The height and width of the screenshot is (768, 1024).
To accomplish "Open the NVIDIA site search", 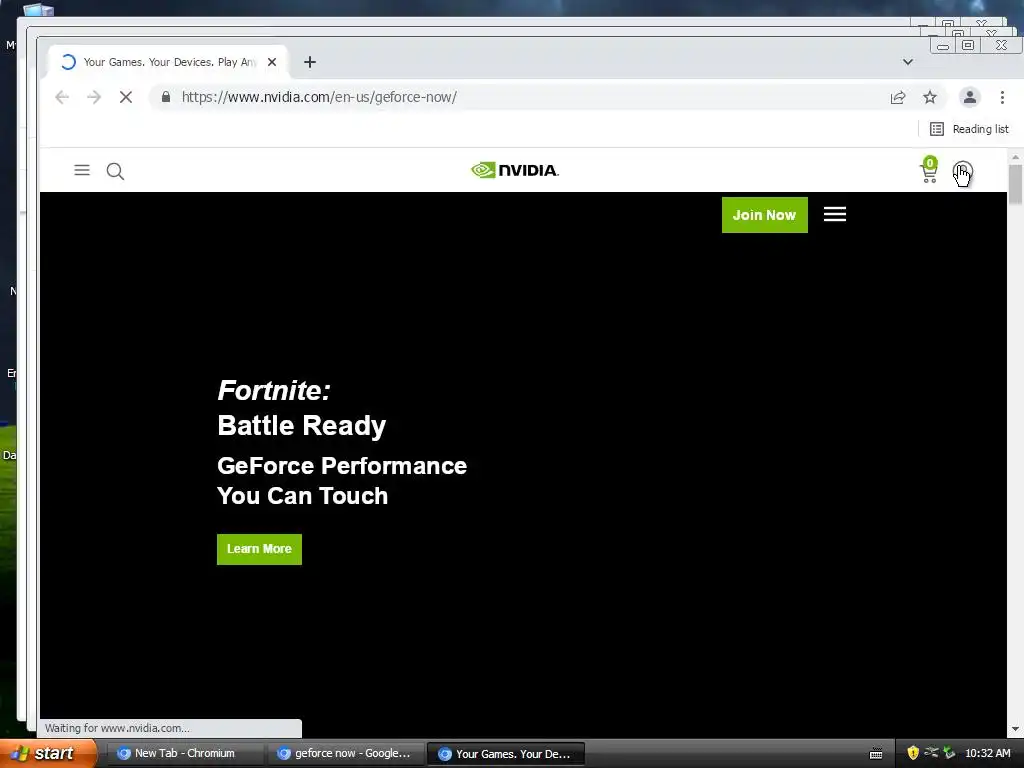I will [115, 171].
